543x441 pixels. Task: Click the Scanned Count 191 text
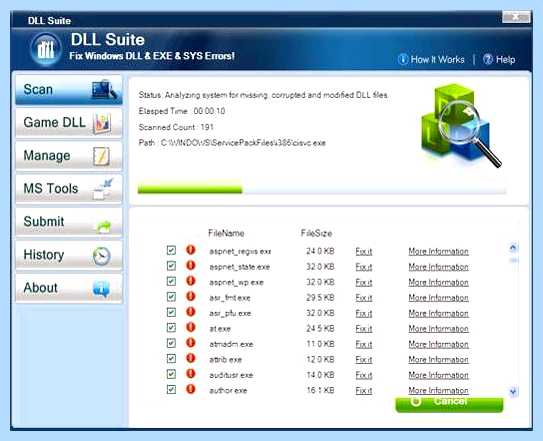176,127
